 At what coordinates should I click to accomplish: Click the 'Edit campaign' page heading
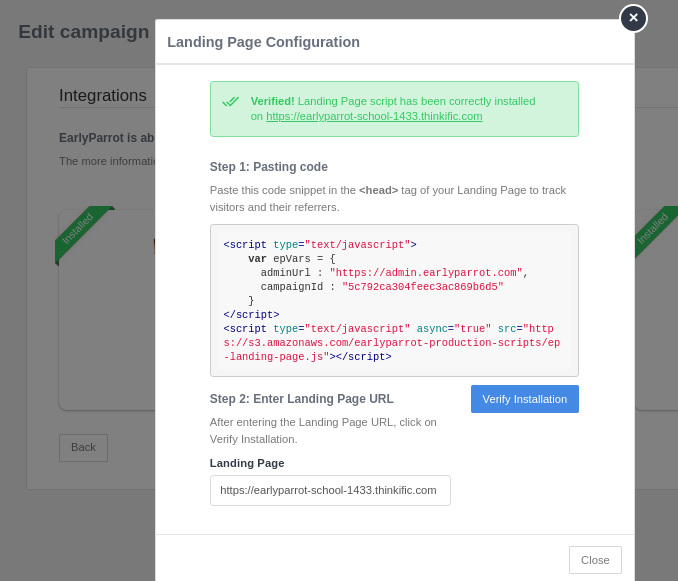(83, 32)
